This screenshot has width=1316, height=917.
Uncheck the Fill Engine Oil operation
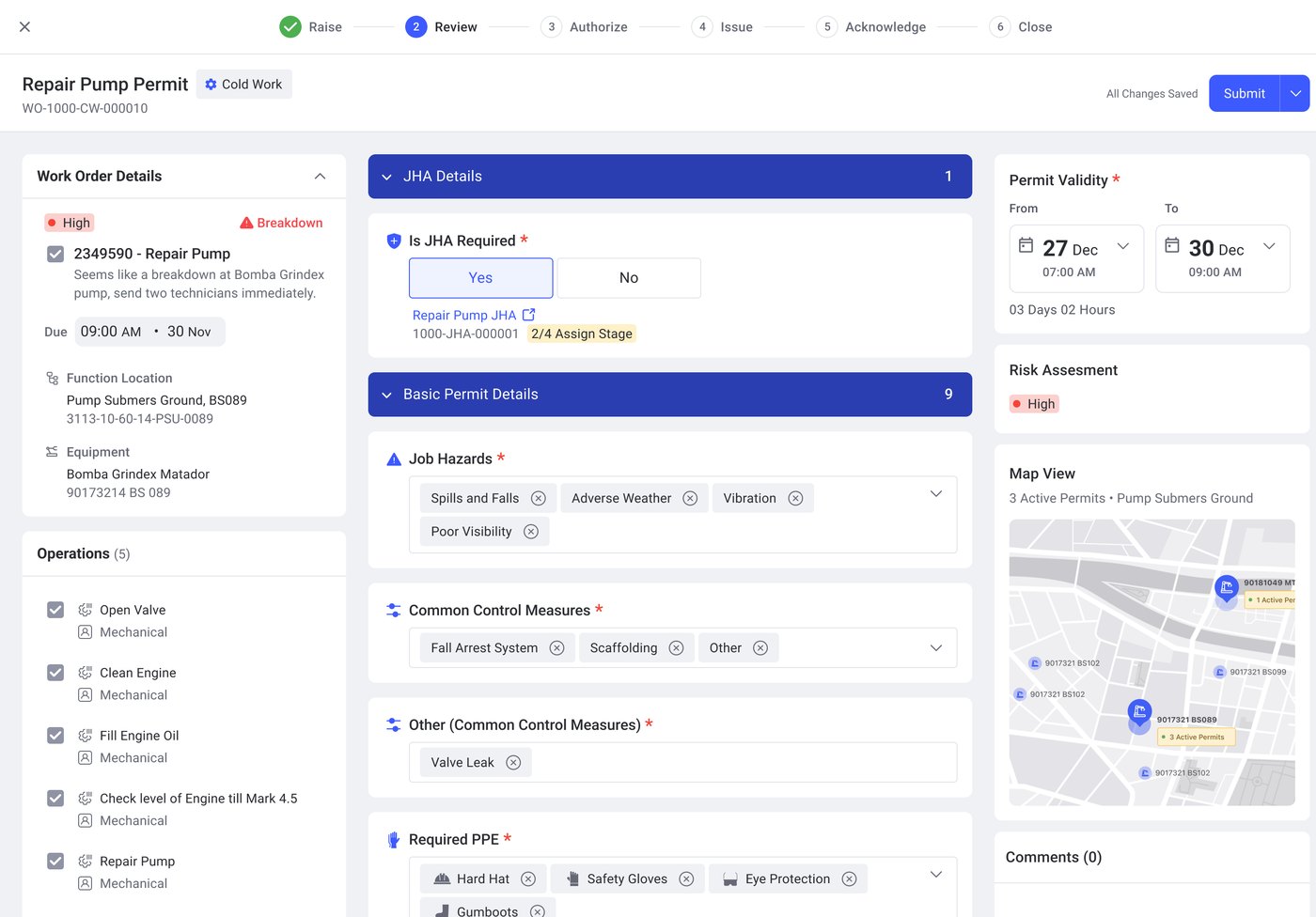click(x=55, y=736)
